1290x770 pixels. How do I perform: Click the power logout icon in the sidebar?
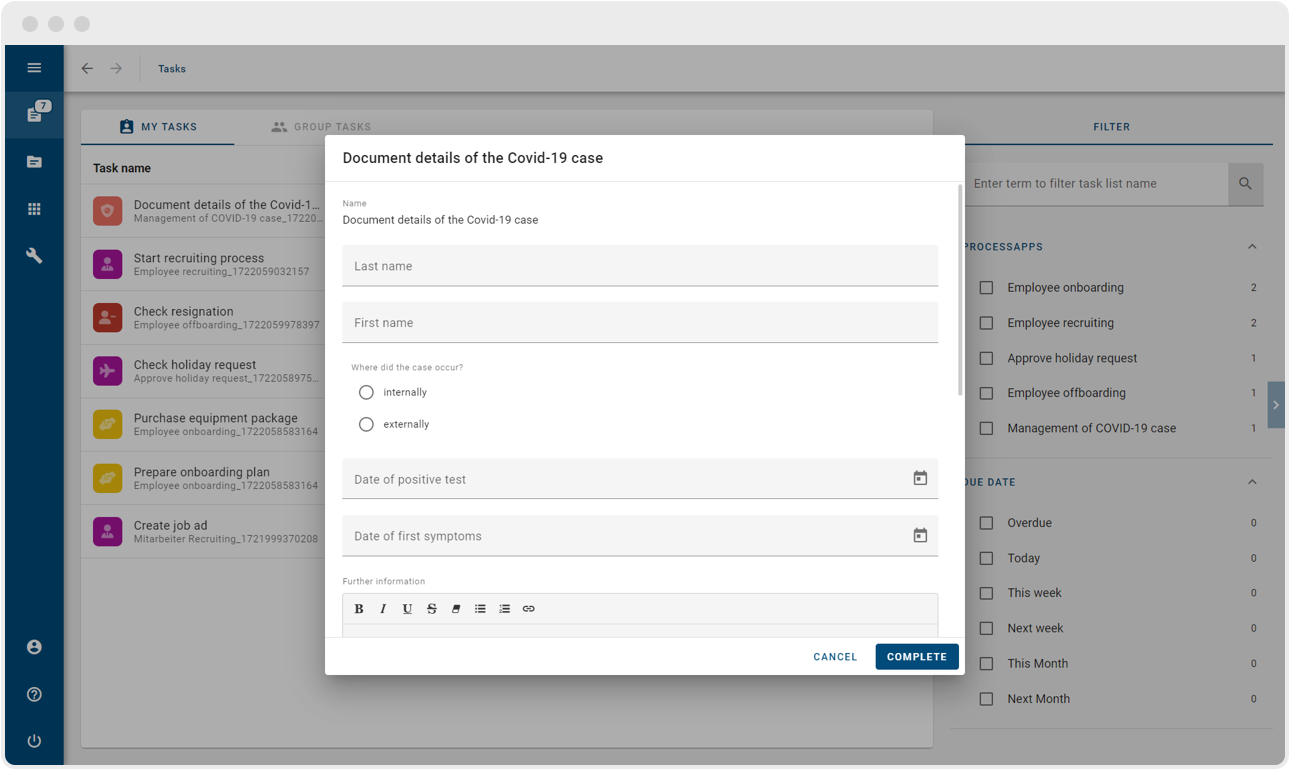coord(34,741)
